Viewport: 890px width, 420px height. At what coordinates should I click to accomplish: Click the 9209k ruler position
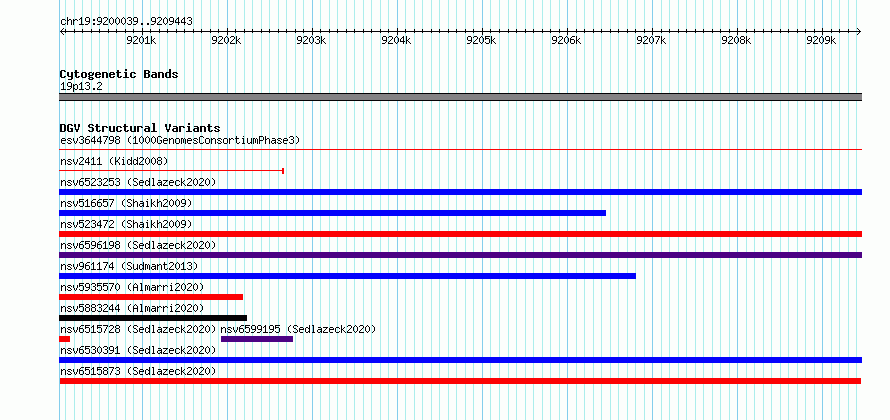click(821, 40)
